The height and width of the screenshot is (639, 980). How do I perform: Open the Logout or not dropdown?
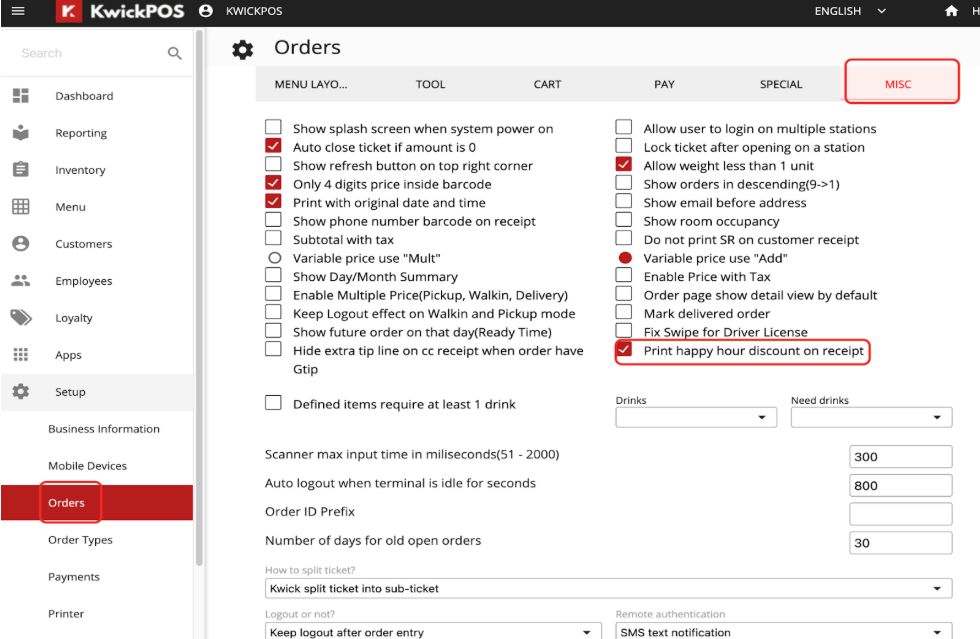(433, 631)
